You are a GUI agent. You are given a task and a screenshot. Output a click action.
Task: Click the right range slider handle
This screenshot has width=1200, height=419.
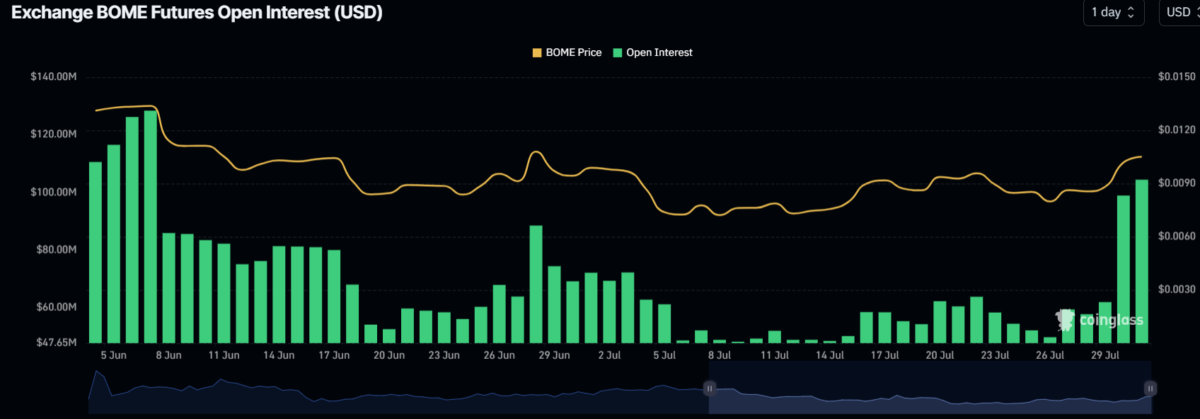click(1150, 387)
